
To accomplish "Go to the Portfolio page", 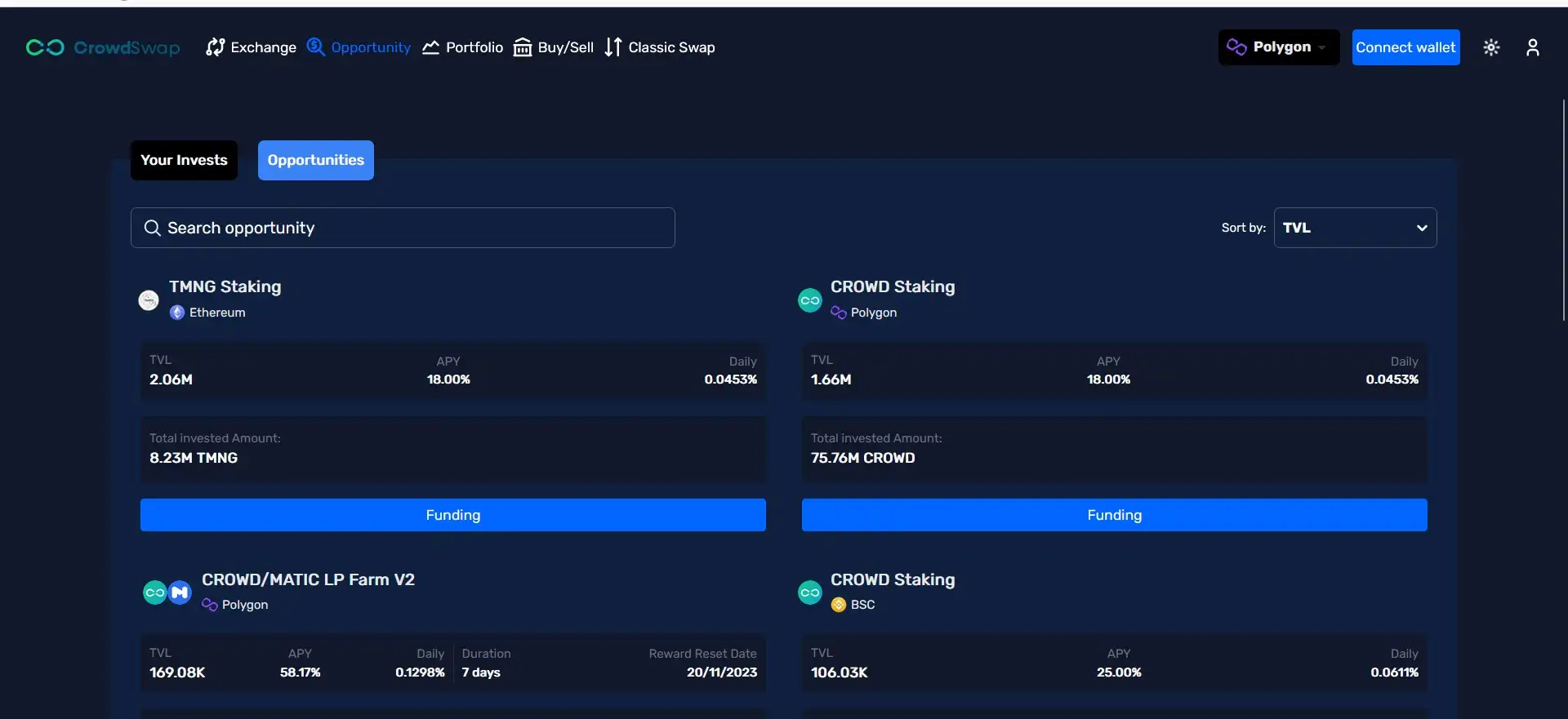I will [463, 47].
